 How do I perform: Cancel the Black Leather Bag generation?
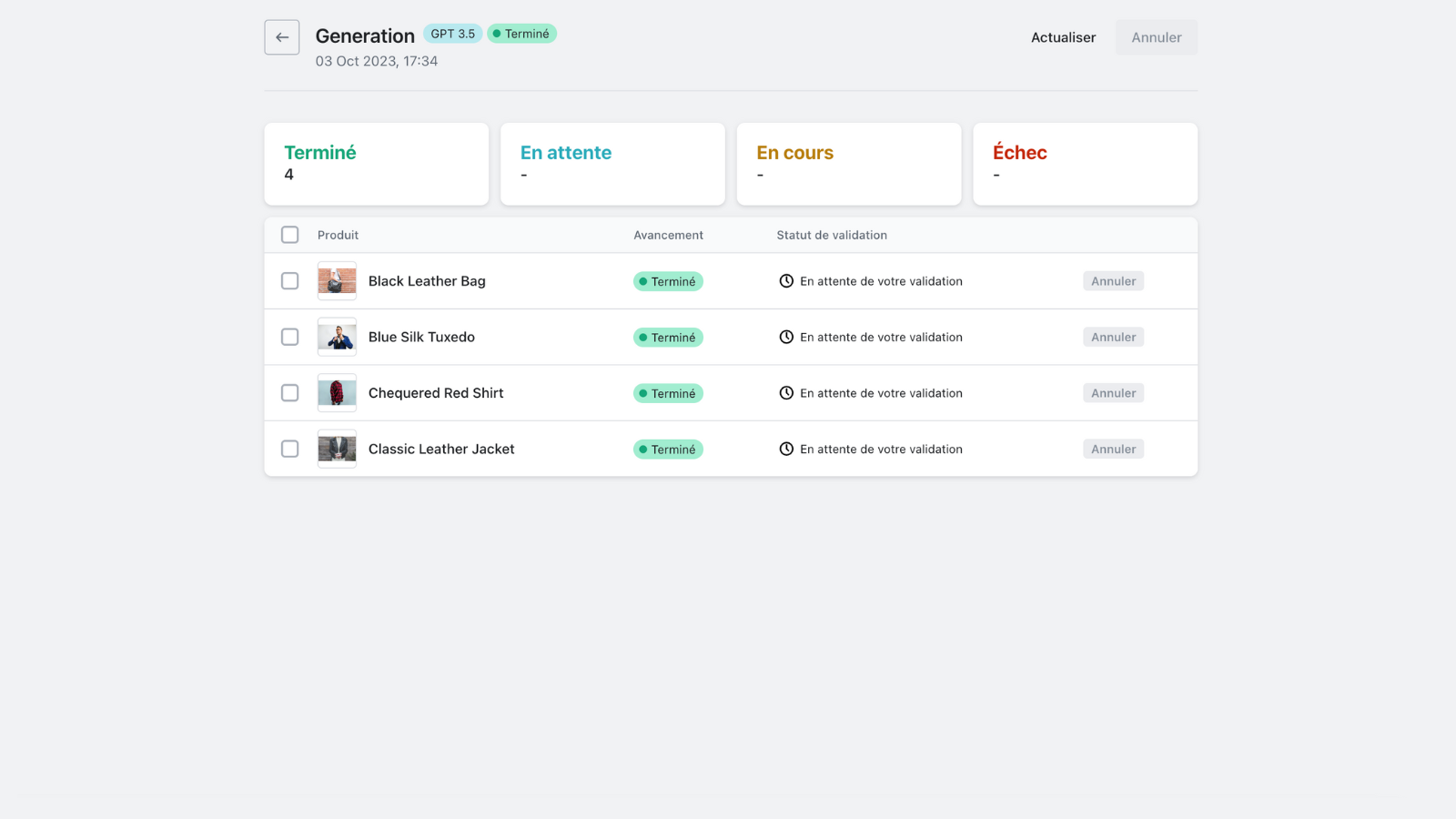pos(1113,281)
